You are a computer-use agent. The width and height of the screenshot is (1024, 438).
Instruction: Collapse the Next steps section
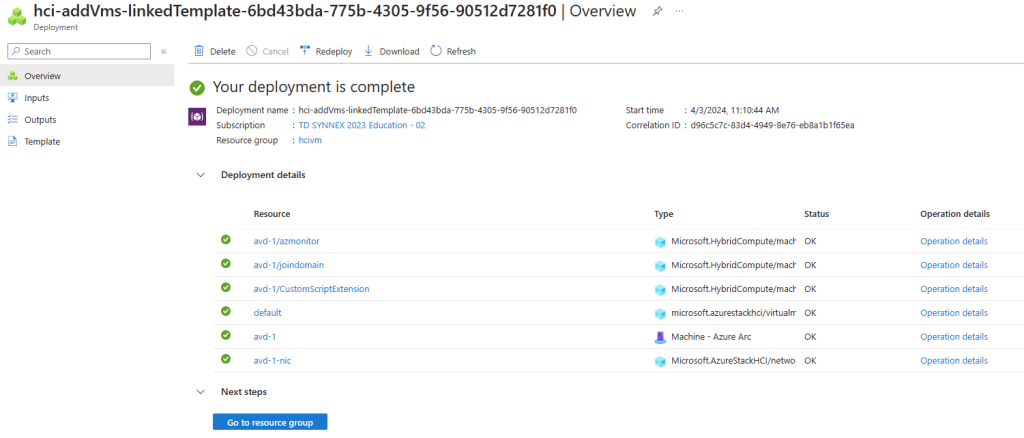point(200,392)
